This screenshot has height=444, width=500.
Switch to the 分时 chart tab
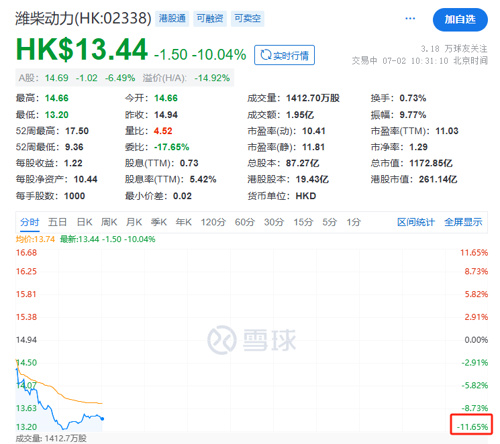pos(29,222)
